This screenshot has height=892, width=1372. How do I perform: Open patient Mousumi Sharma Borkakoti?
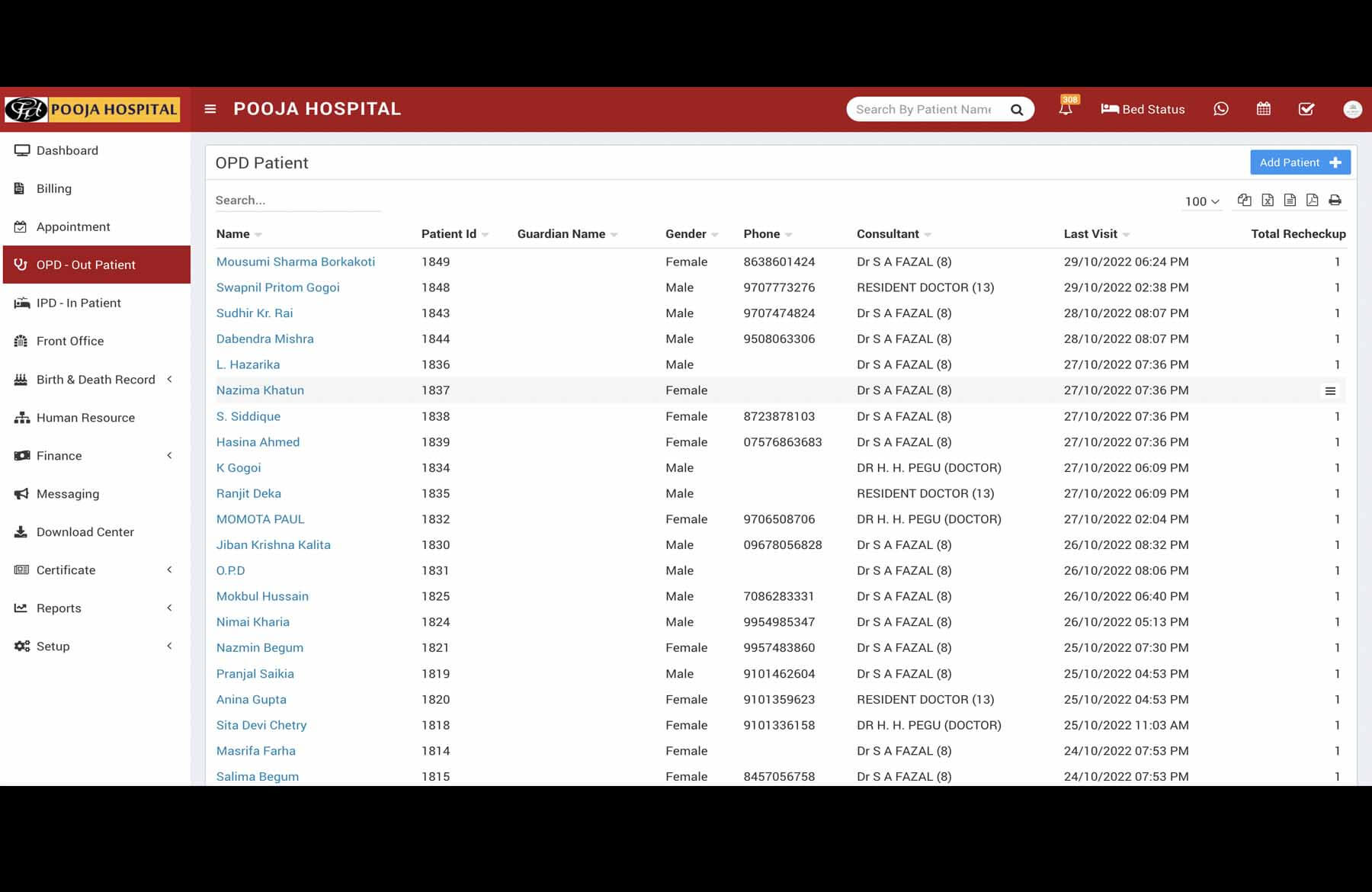point(295,262)
